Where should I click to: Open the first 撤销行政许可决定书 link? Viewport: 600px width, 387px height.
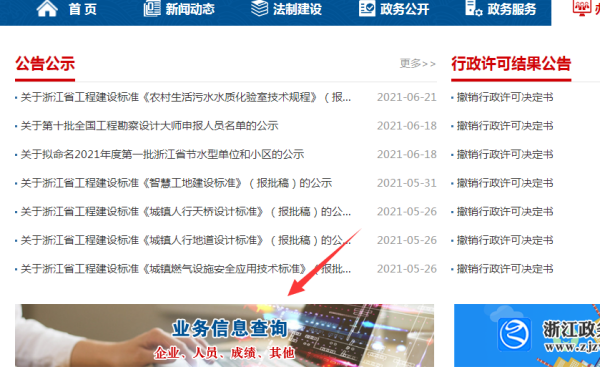(505, 97)
